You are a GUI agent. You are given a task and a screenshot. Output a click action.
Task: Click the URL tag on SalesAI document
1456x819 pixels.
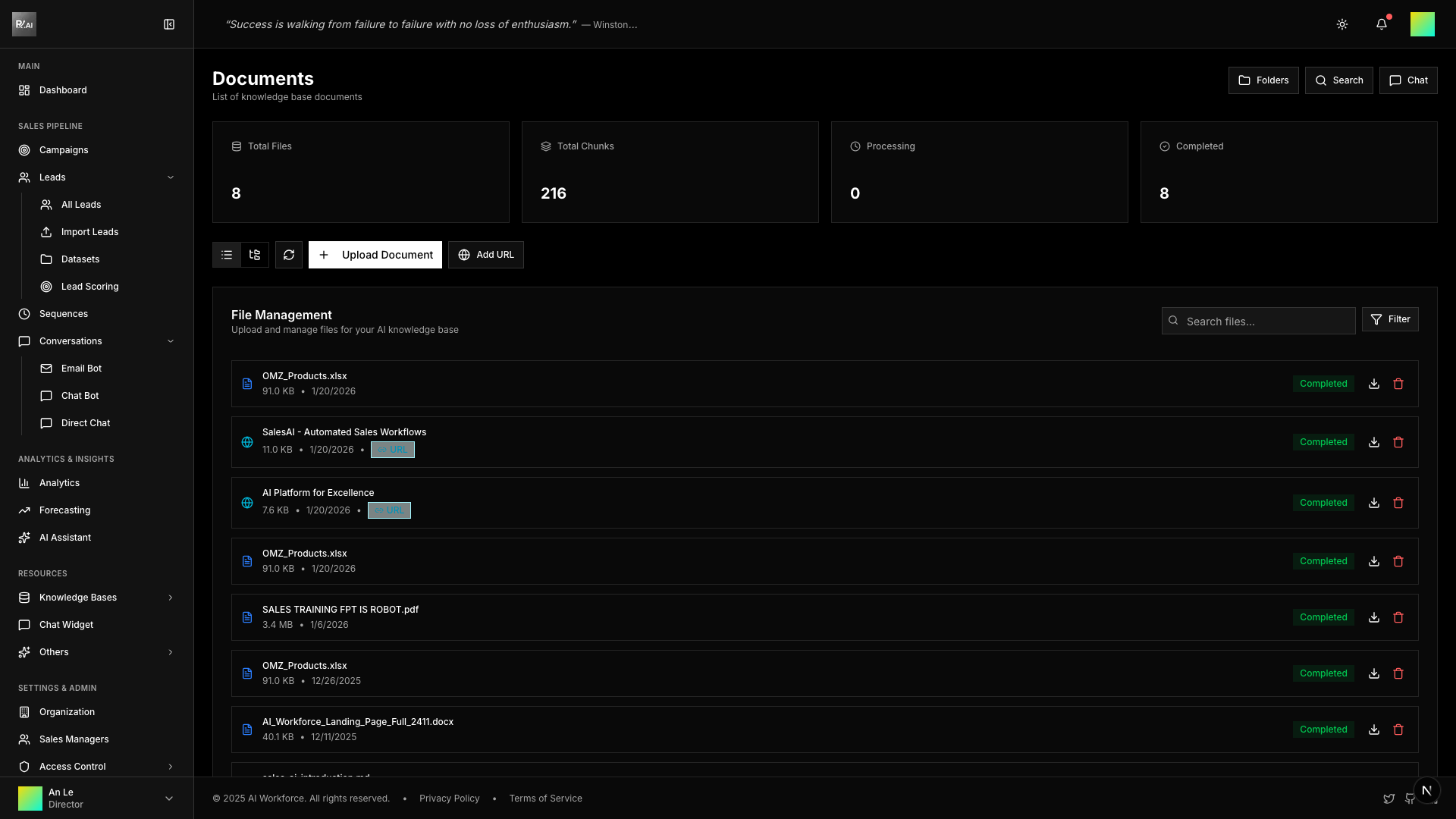[393, 450]
